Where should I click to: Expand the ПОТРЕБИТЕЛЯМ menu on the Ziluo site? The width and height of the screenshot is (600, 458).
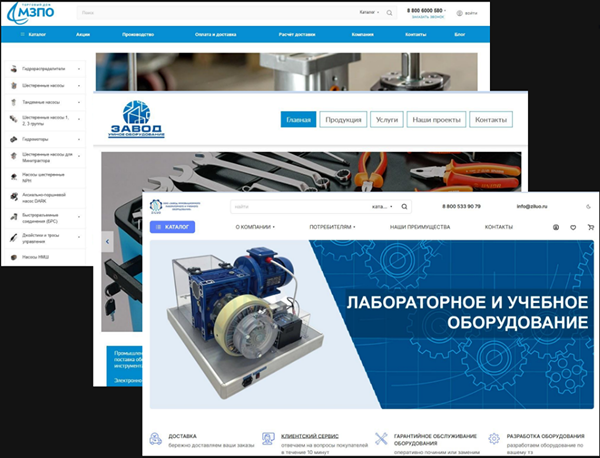coord(332,227)
